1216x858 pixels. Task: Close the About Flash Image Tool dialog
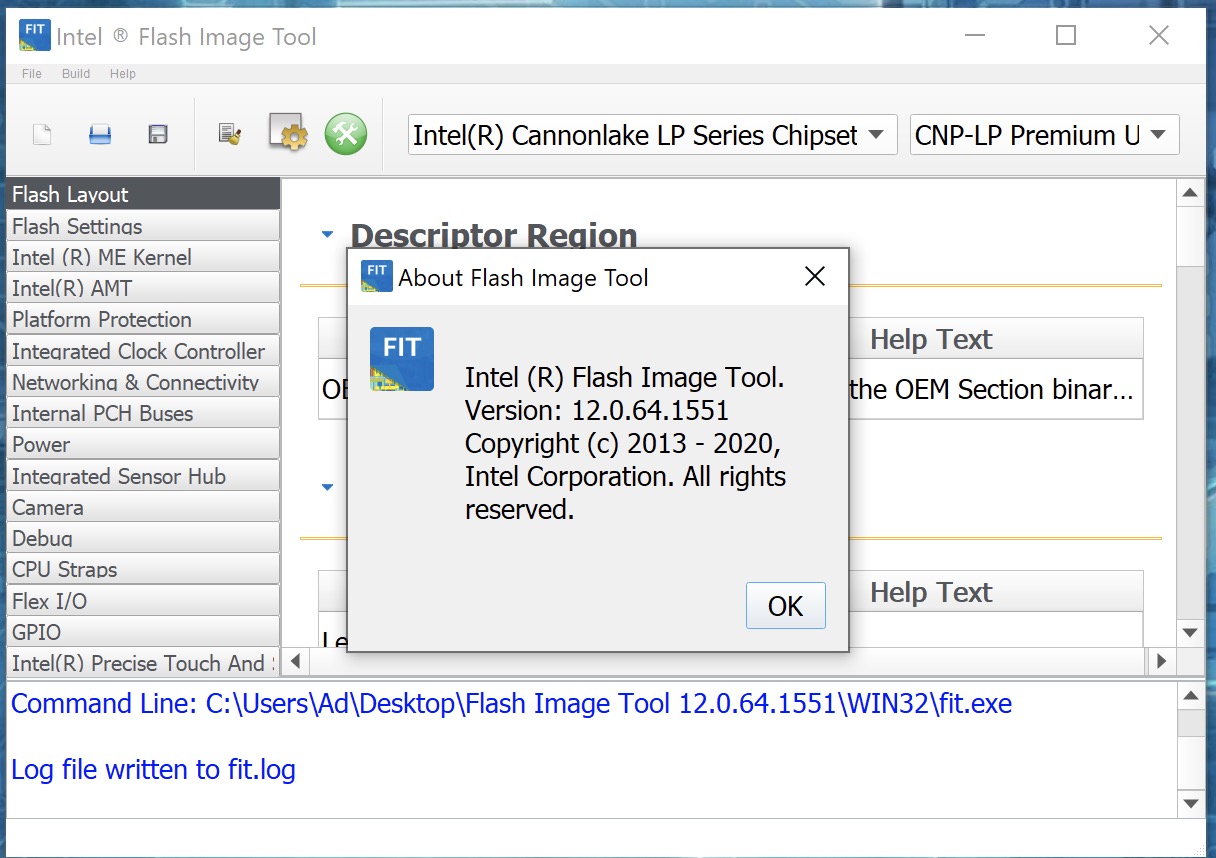click(x=815, y=277)
